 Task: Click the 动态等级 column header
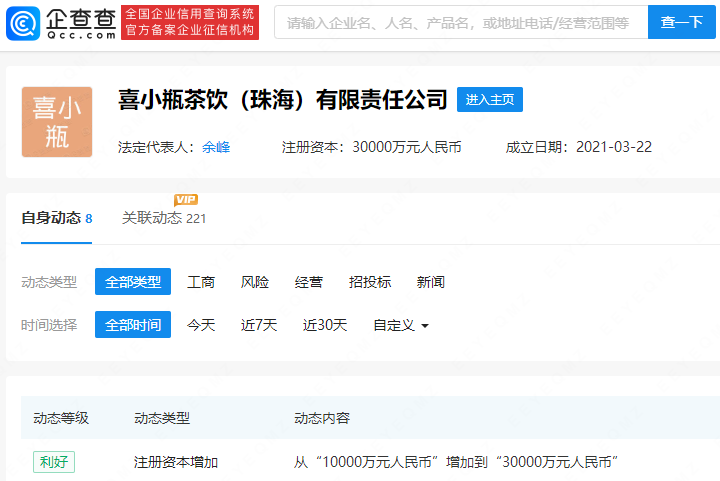[x=61, y=418]
